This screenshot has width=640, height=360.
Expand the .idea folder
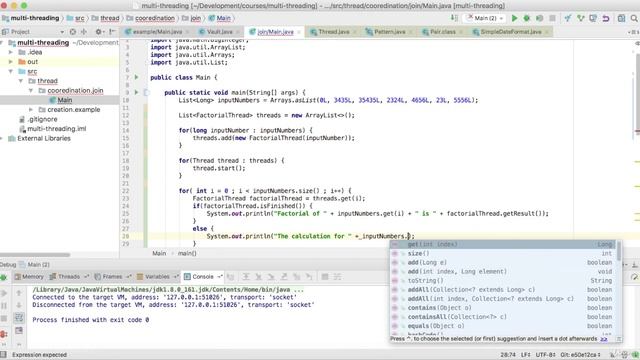11,52
